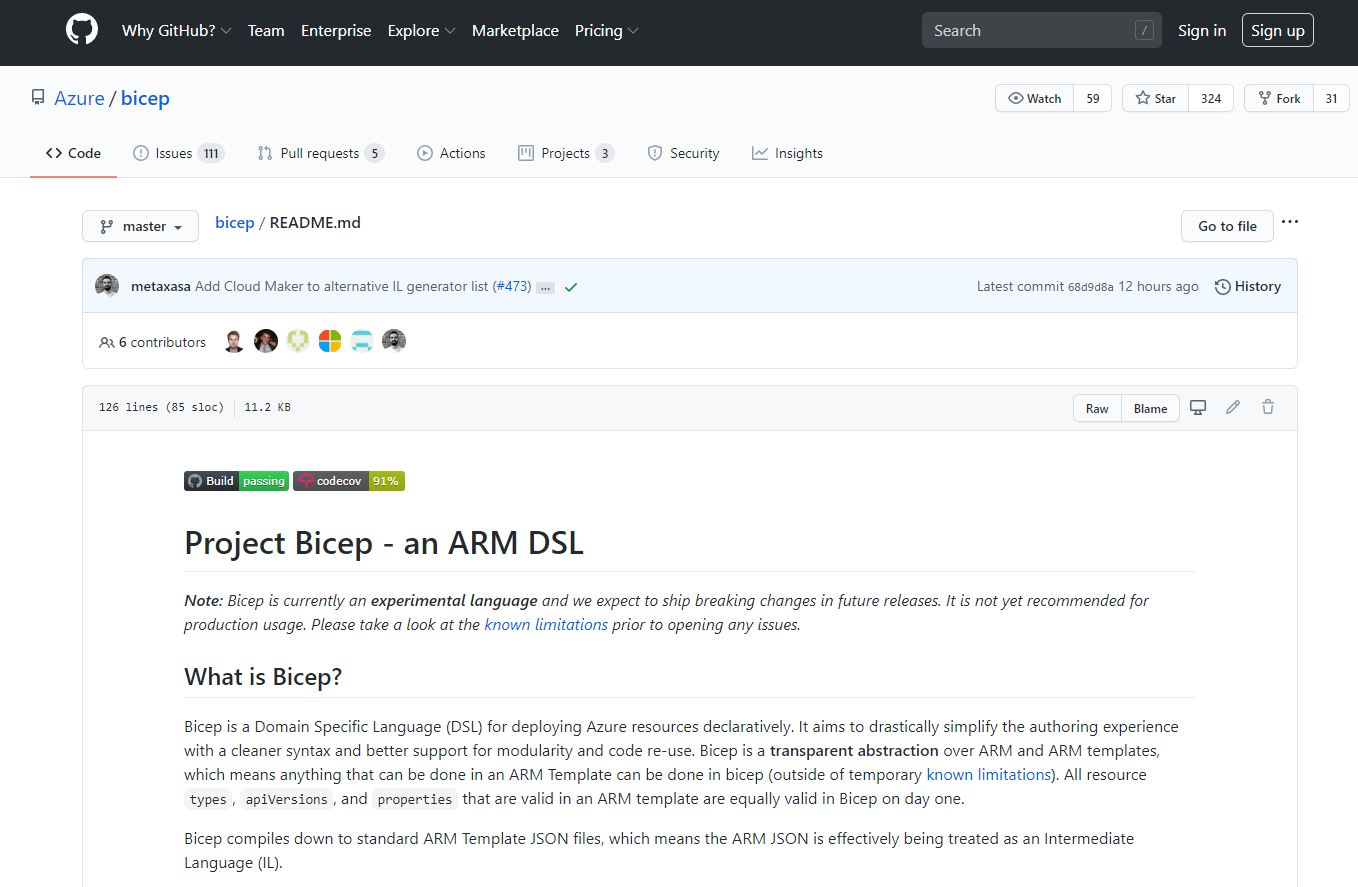
Task: Click the Build passing badge
Action: (236, 481)
